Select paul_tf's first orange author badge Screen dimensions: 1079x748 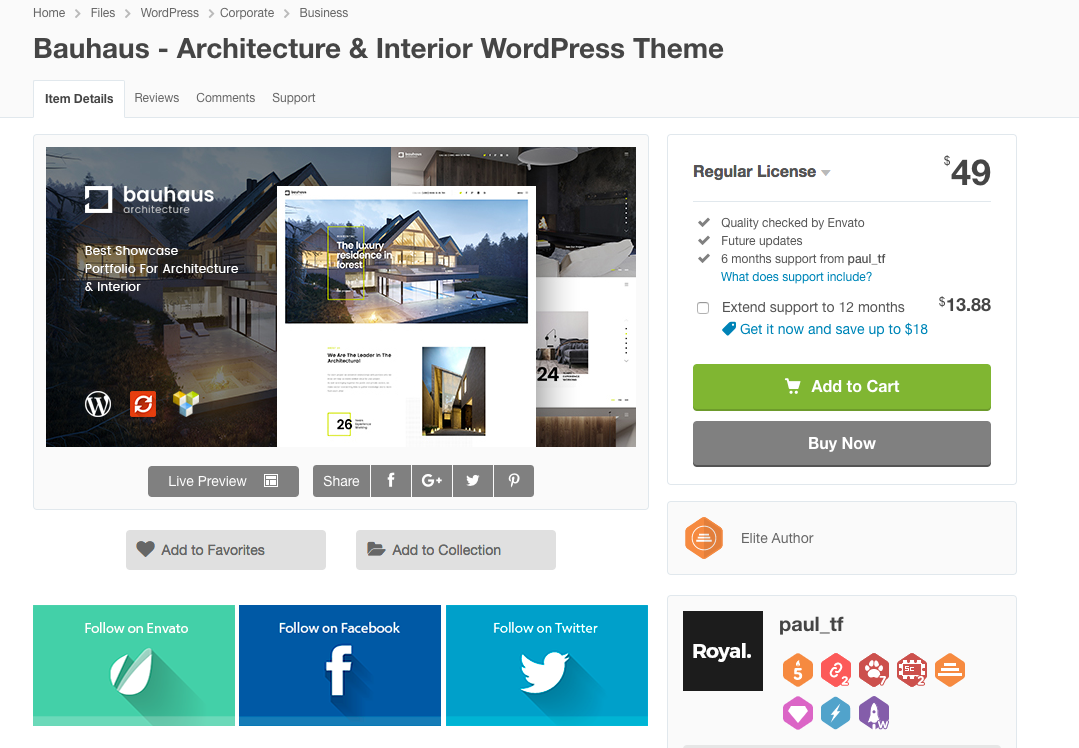pos(797,670)
